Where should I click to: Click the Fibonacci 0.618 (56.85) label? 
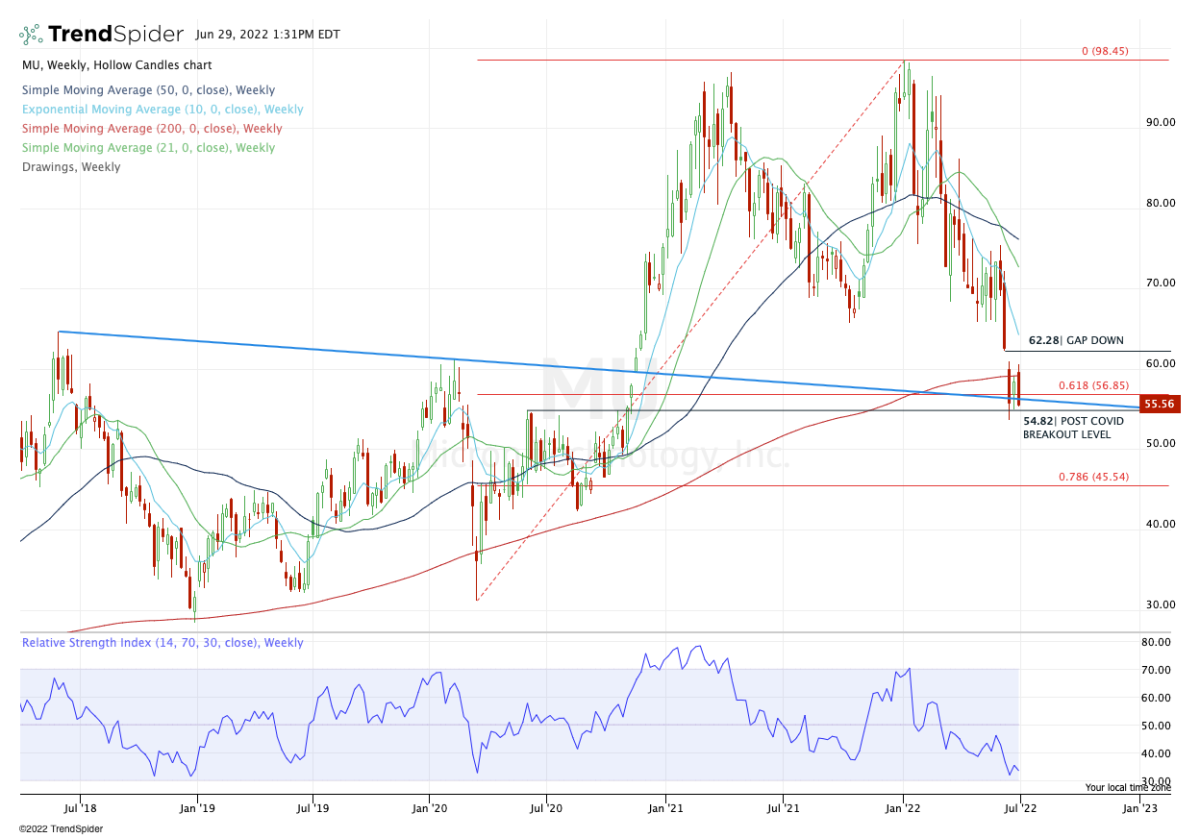pos(1094,384)
